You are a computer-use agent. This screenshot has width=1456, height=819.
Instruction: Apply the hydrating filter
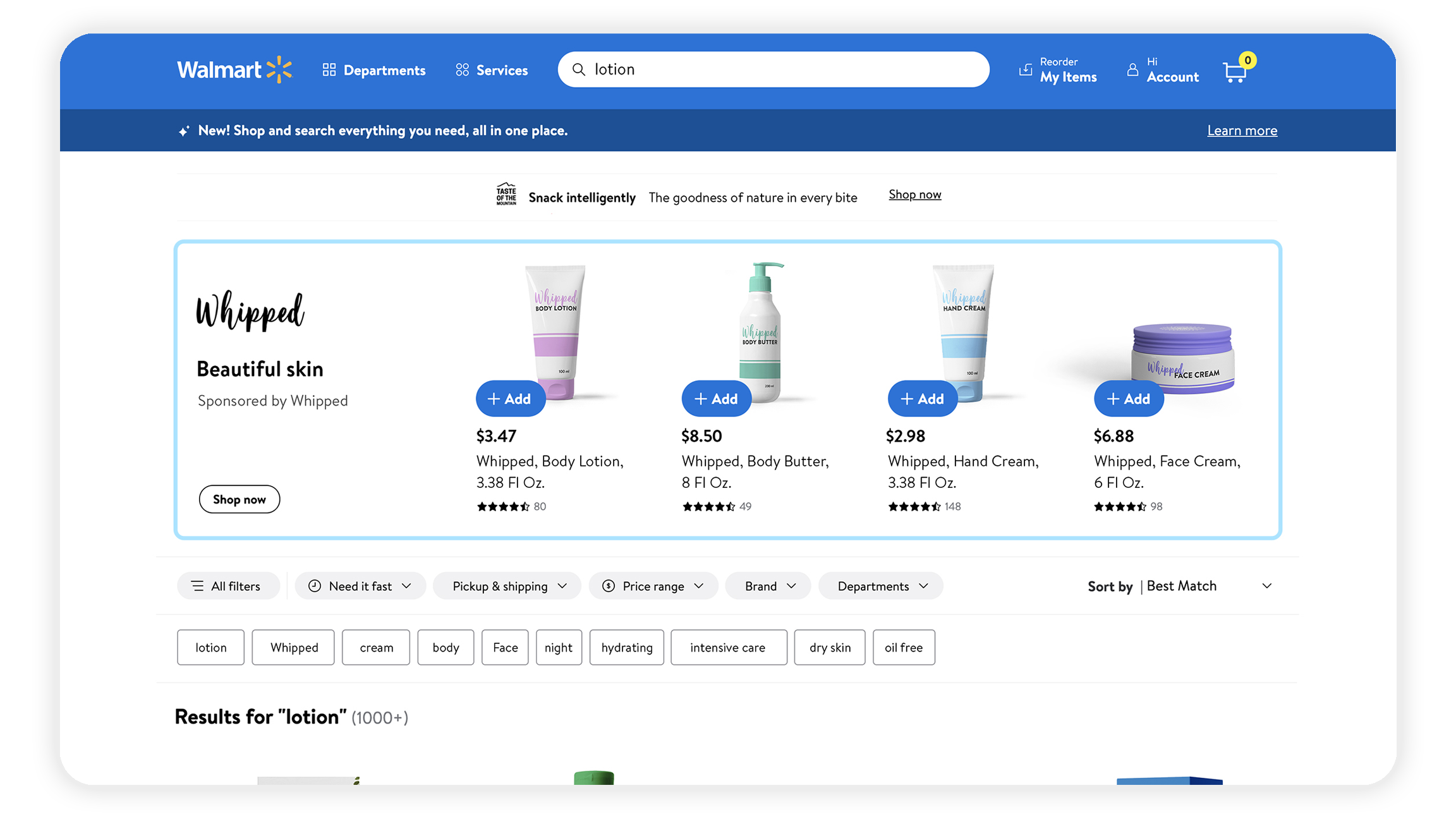point(626,647)
